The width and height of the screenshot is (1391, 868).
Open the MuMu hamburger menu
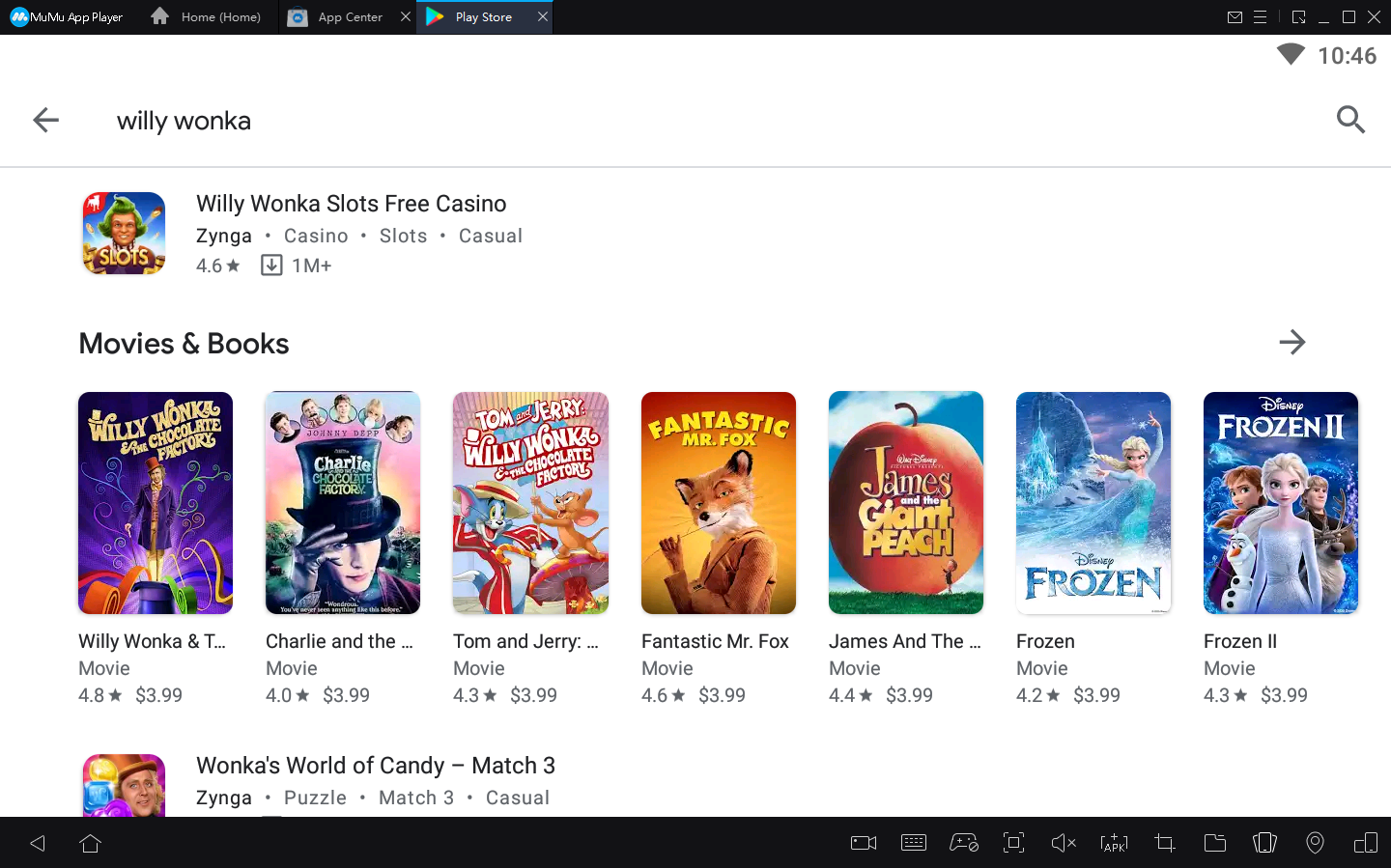[1261, 17]
